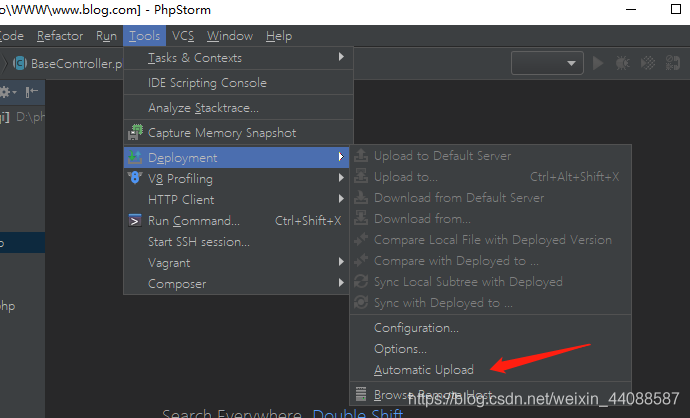
Task: Click the BaseController.php class icon
Action: [20, 63]
